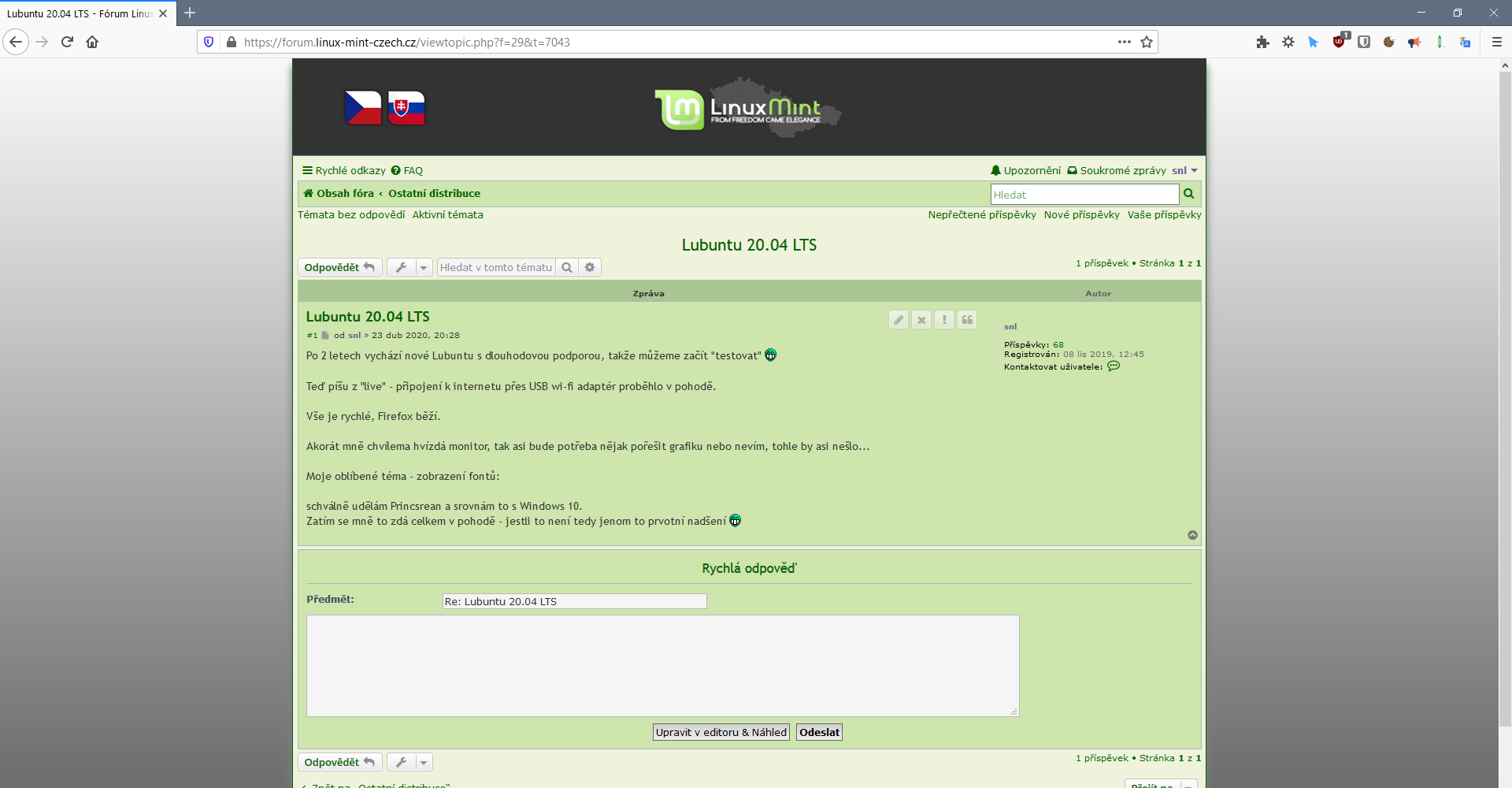Bookmark this page with star icon
Screen dimensions: 1512x788
pyautogui.click(x=1147, y=42)
